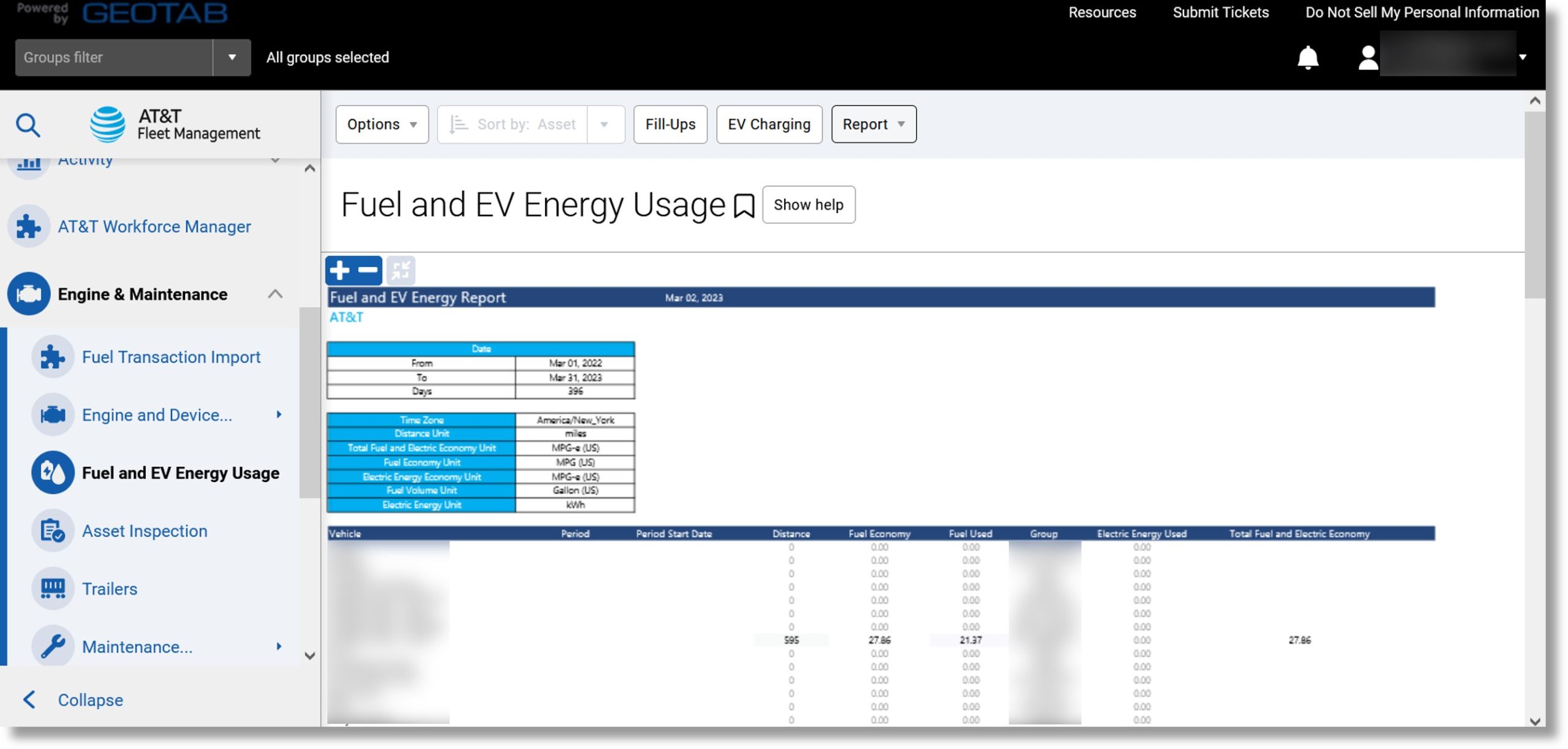
Task: Open the Submit Tickets link
Action: pyautogui.click(x=1220, y=12)
